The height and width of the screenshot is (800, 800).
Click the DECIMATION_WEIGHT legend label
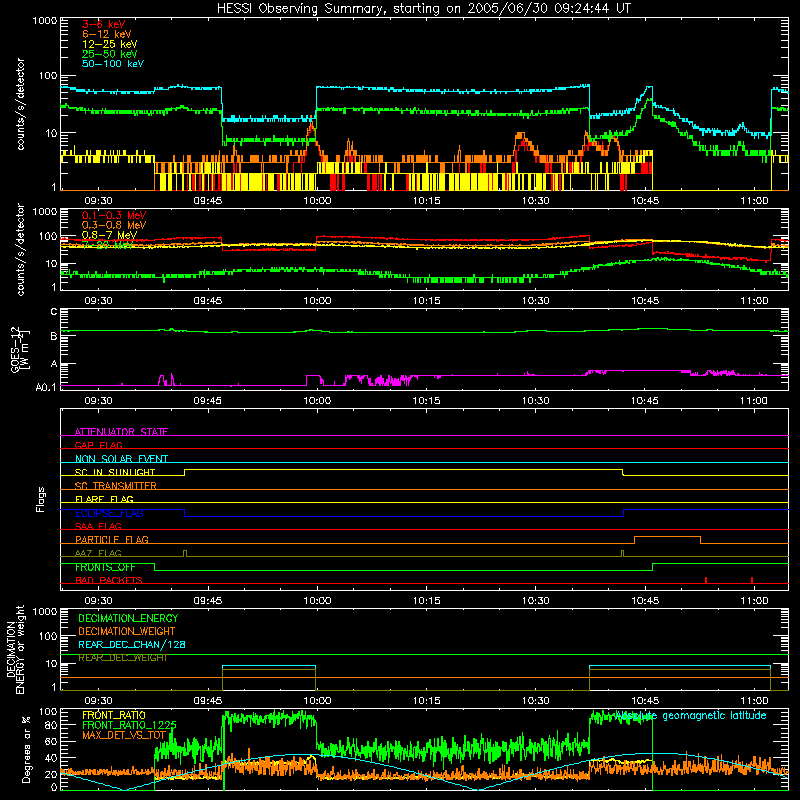click(127, 632)
